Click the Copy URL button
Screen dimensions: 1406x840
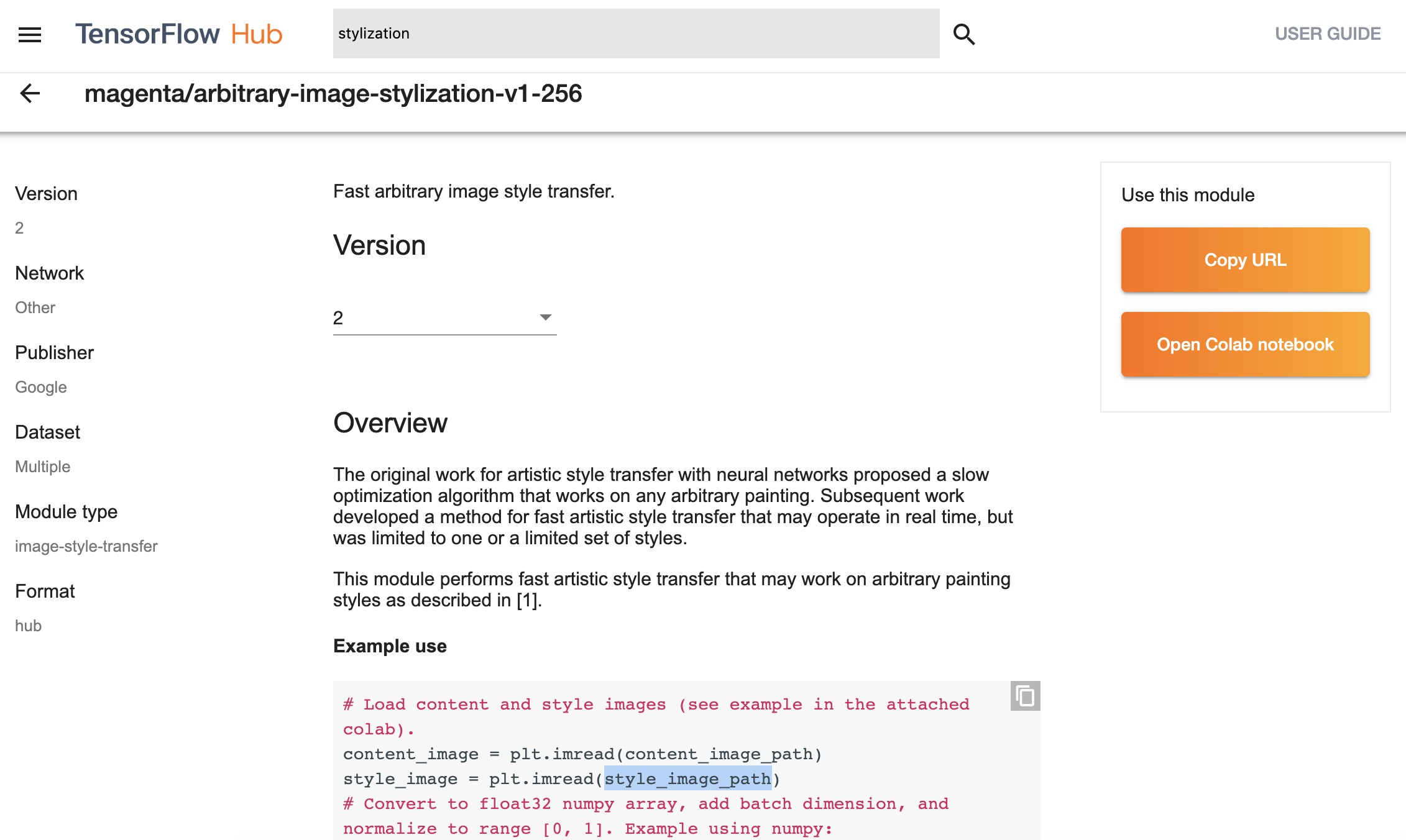click(1244, 260)
